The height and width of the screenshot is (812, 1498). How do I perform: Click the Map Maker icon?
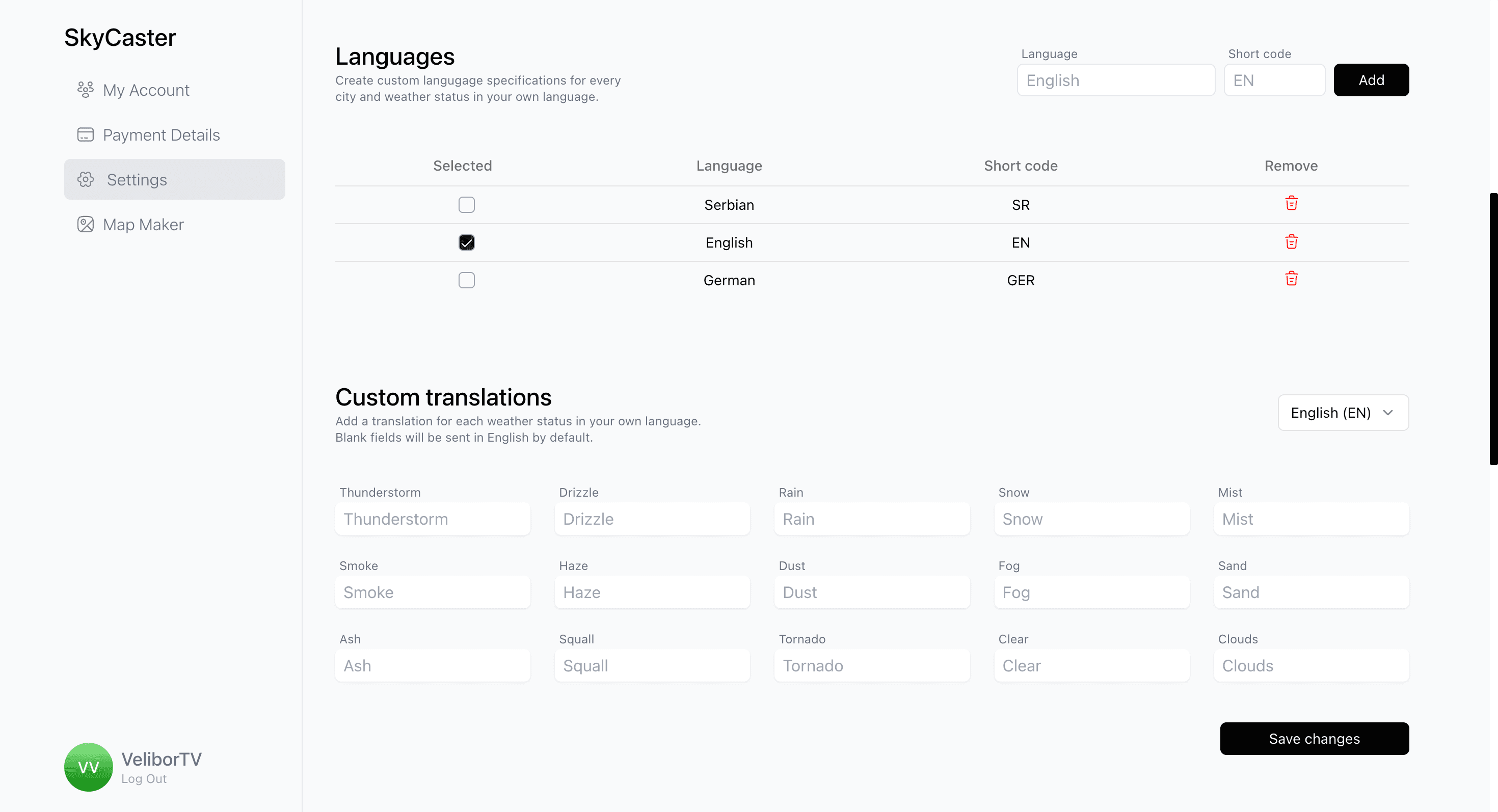[x=86, y=224]
